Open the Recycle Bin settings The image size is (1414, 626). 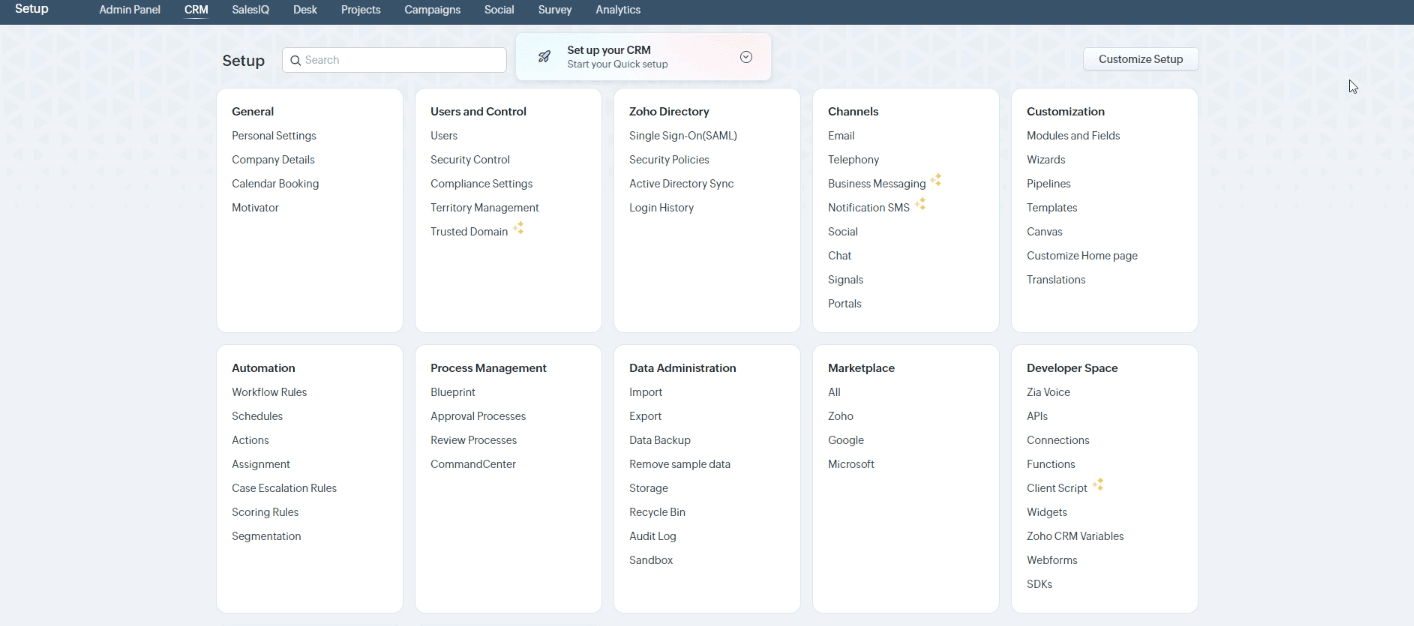tap(657, 511)
